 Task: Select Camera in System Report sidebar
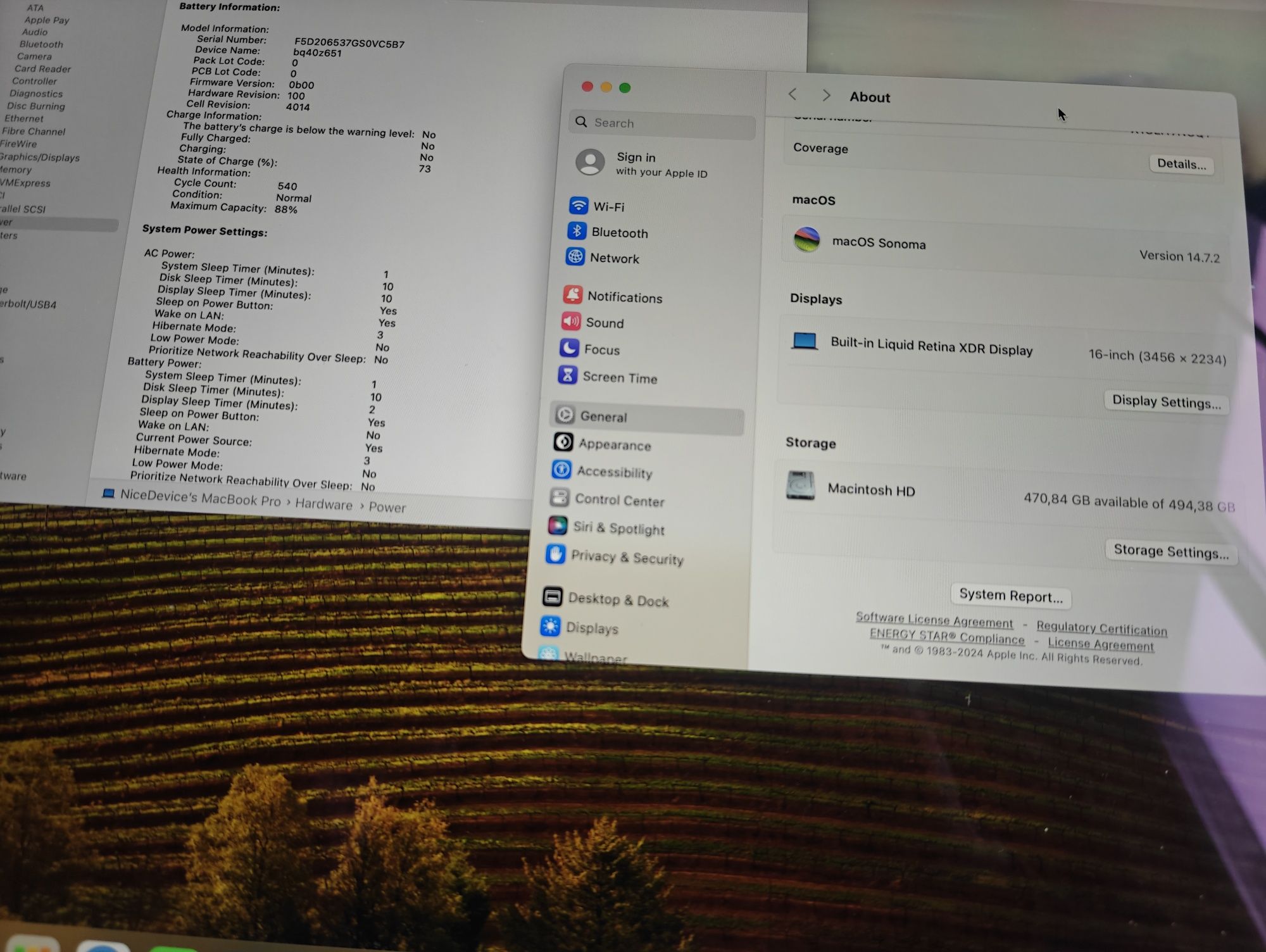click(x=34, y=56)
